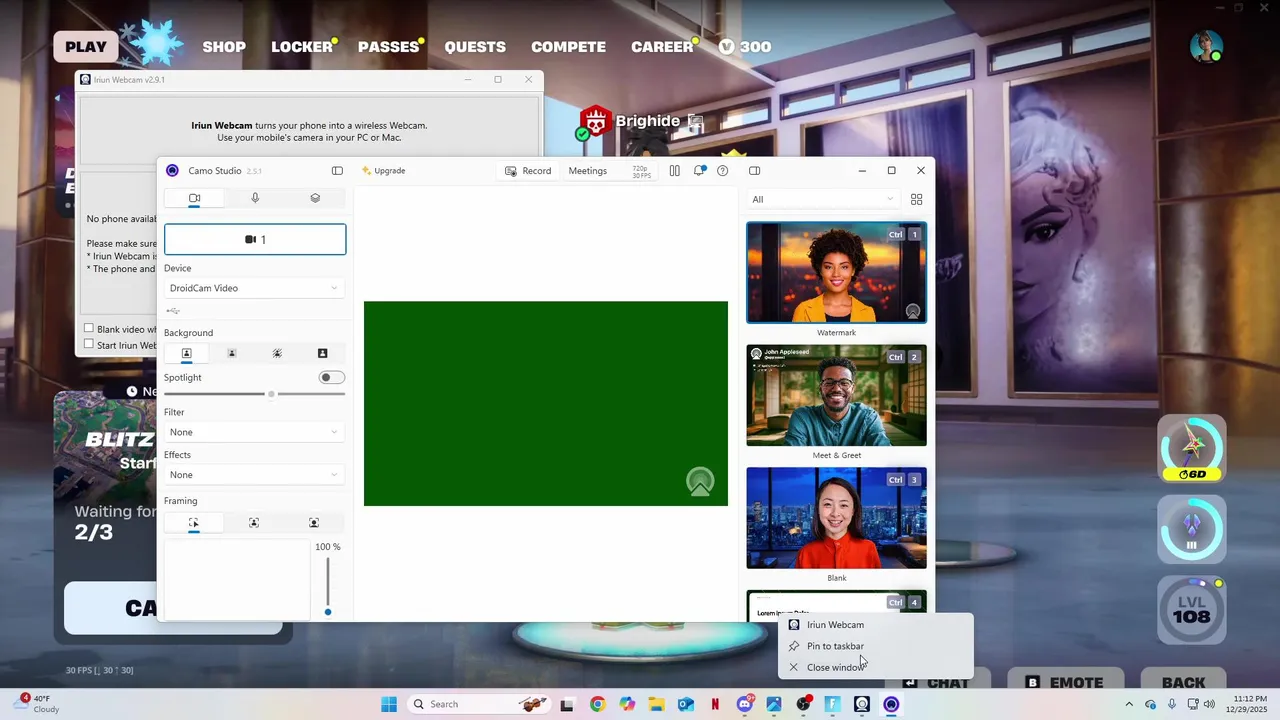
Task: Open the PASSES tab in the game
Action: [x=388, y=47]
